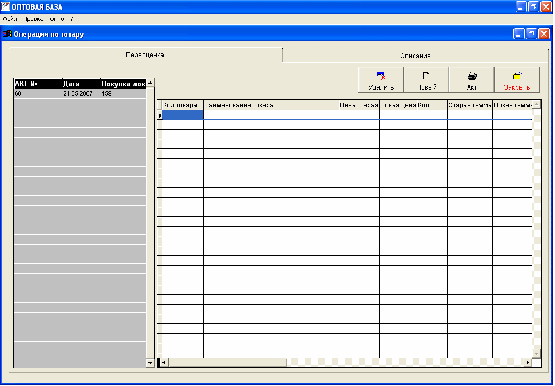
Task: Select the act row numbered 60
Action: pos(80,94)
